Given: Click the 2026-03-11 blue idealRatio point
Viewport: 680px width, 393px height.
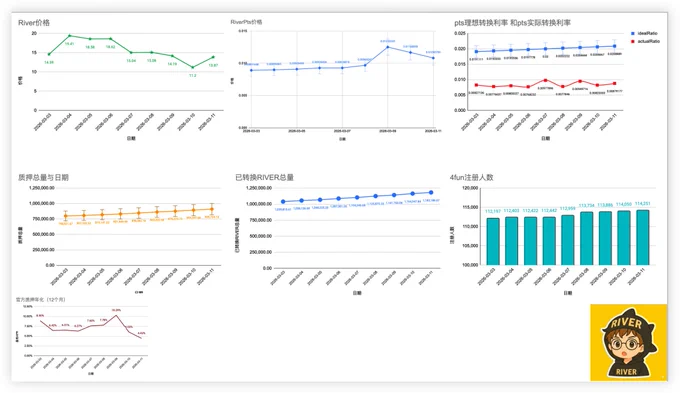Looking at the screenshot, I should tap(615, 46).
